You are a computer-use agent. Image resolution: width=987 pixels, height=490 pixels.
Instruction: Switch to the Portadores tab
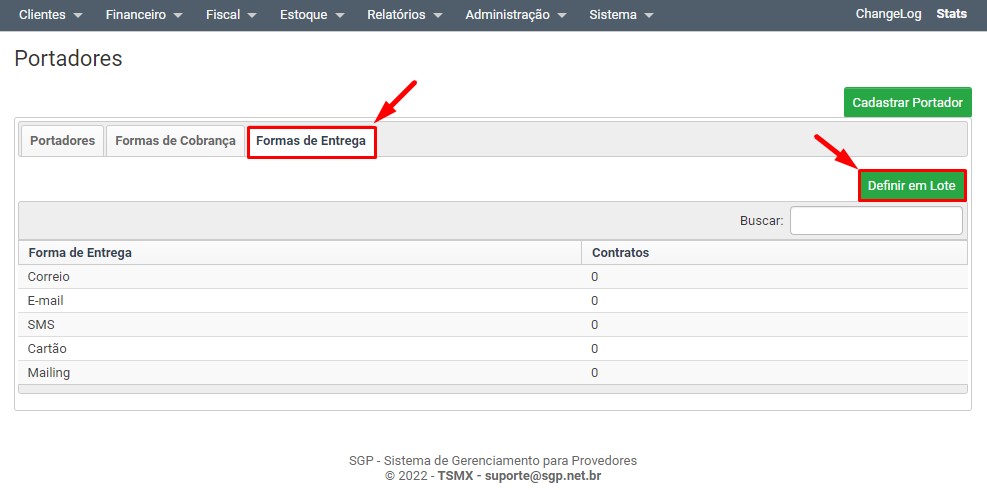click(62, 141)
